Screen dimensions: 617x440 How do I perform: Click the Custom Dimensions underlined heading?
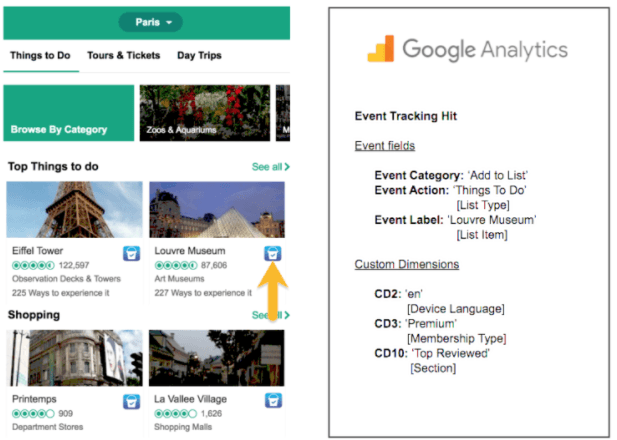click(x=407, y=264)
